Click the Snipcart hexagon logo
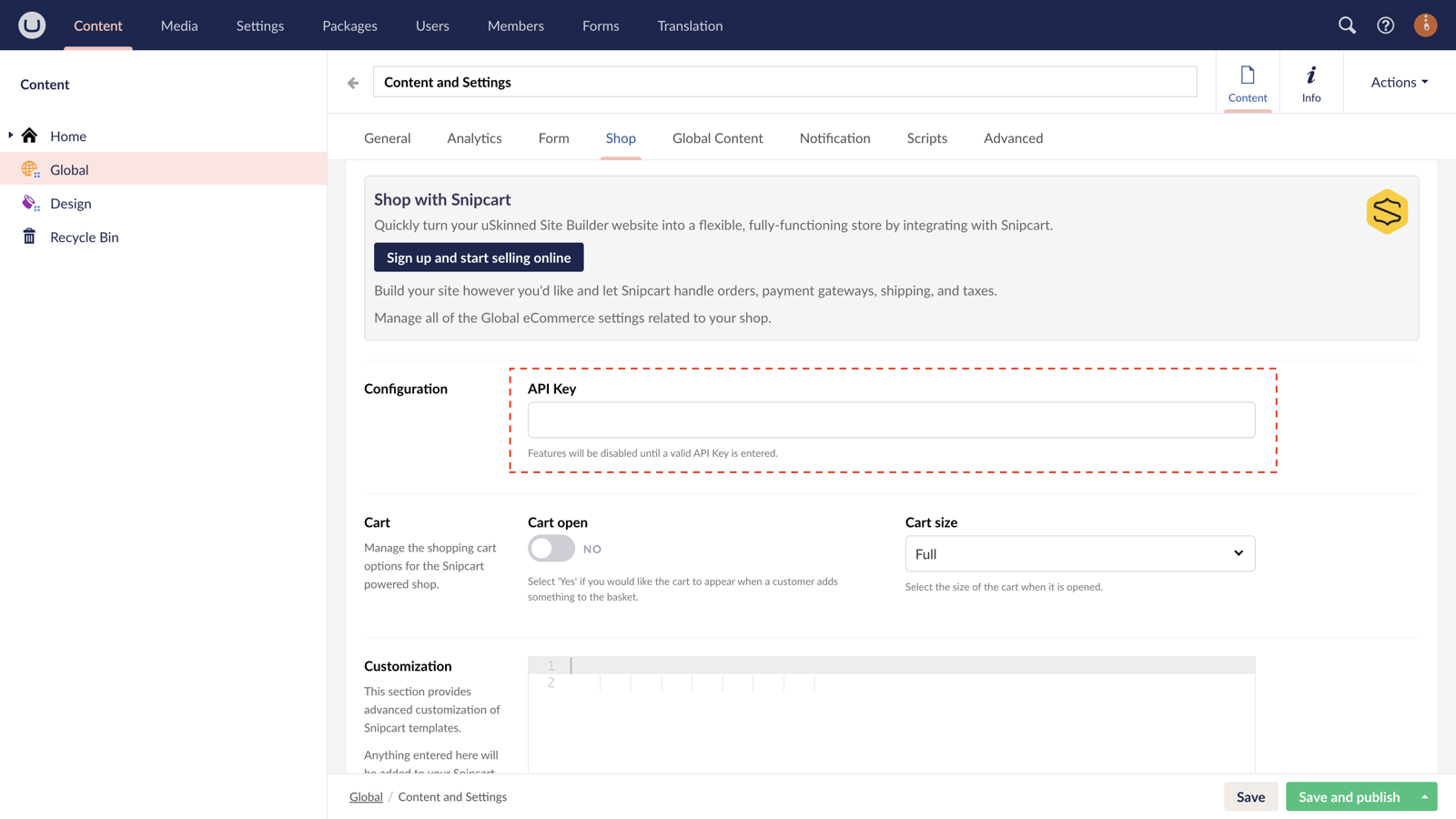1456x819 pixels. point(1387,211)
